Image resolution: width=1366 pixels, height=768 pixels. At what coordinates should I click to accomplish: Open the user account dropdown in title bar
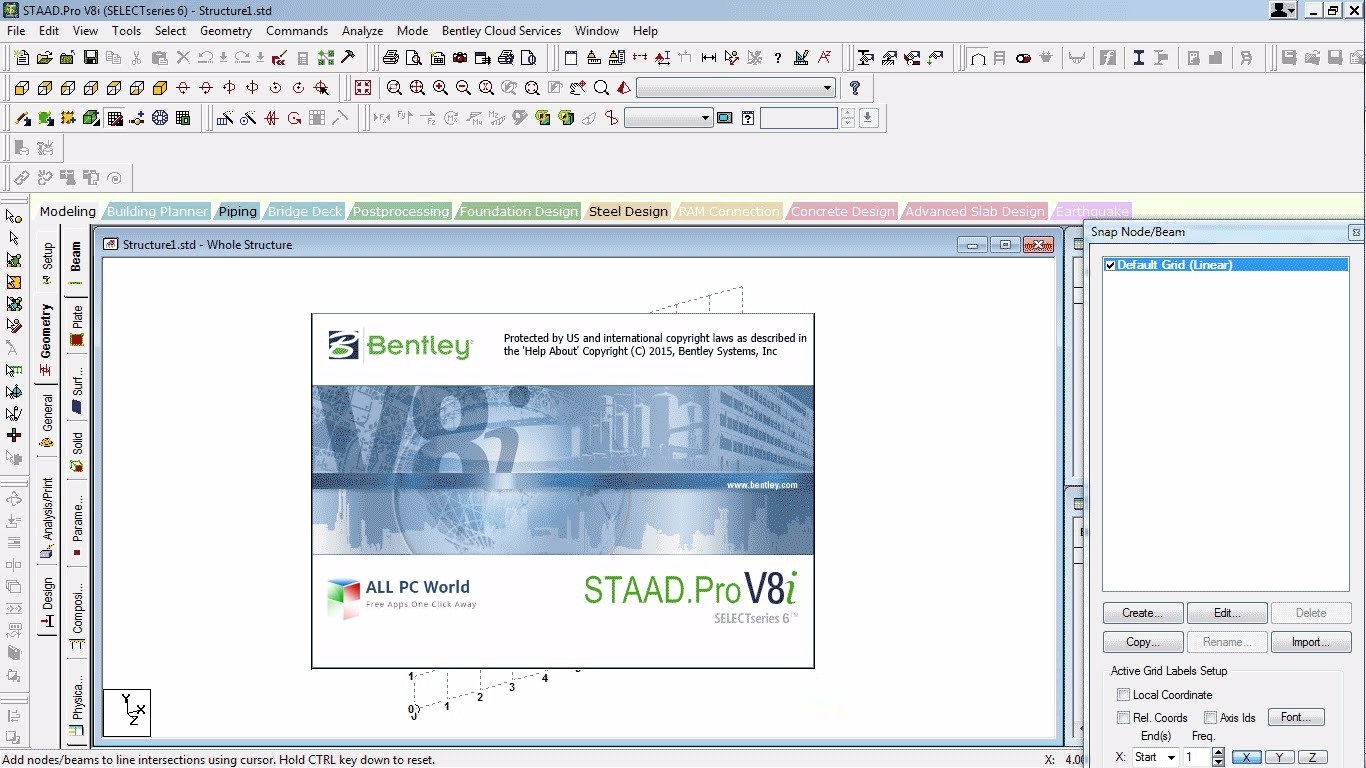tap(1283, 10)
